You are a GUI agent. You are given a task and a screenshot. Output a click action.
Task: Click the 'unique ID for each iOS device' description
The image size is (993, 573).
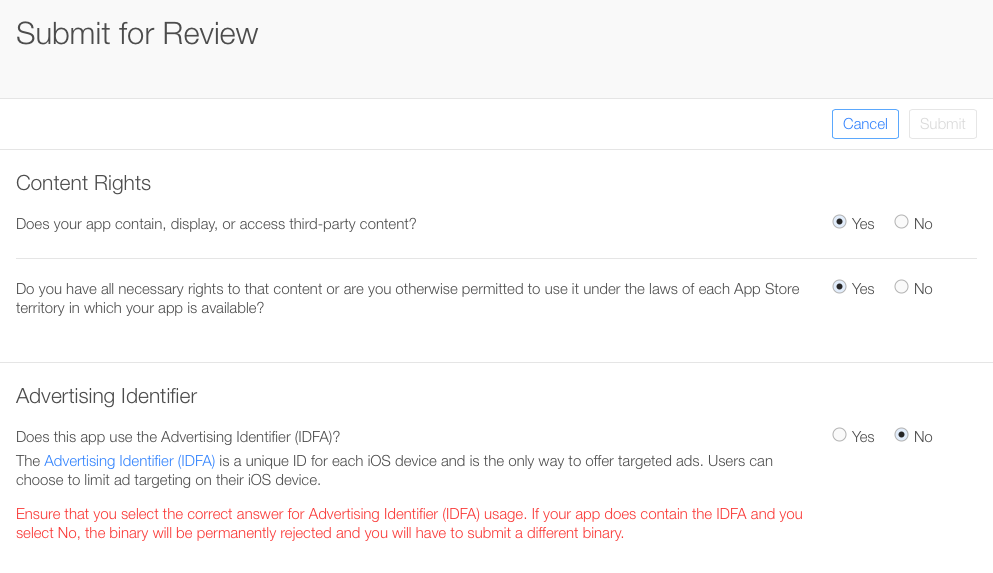pos(400,461)
